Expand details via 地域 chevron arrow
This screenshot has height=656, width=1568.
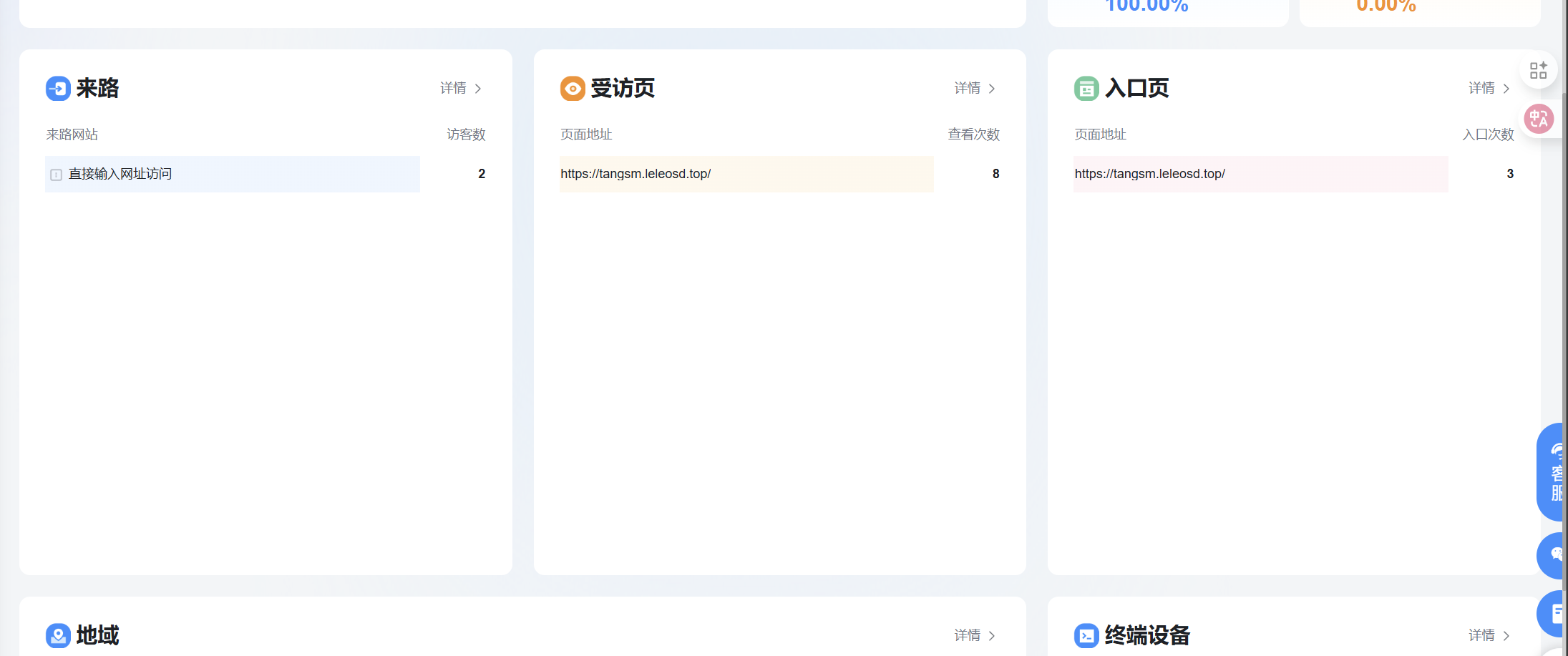[x=992, y=635]
